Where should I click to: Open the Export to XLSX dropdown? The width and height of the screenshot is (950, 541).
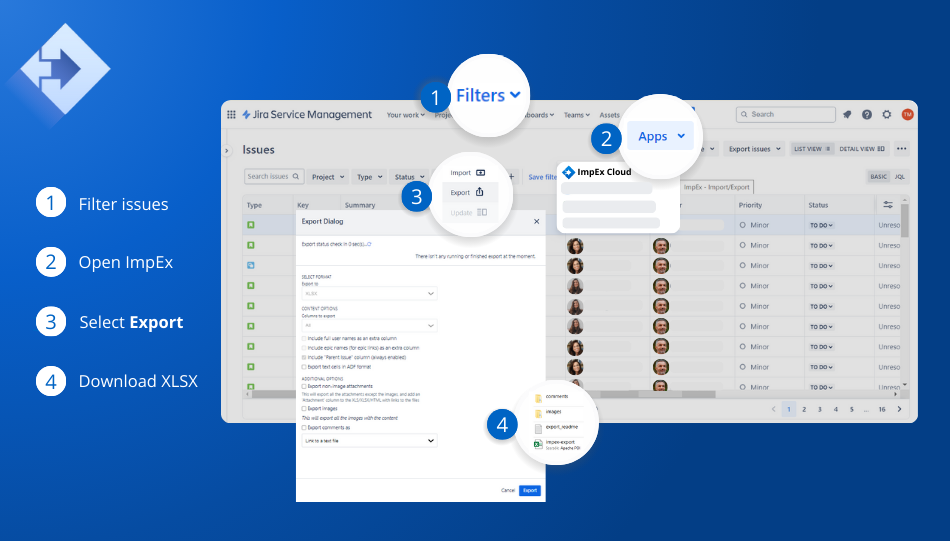(x=369, y=293)
